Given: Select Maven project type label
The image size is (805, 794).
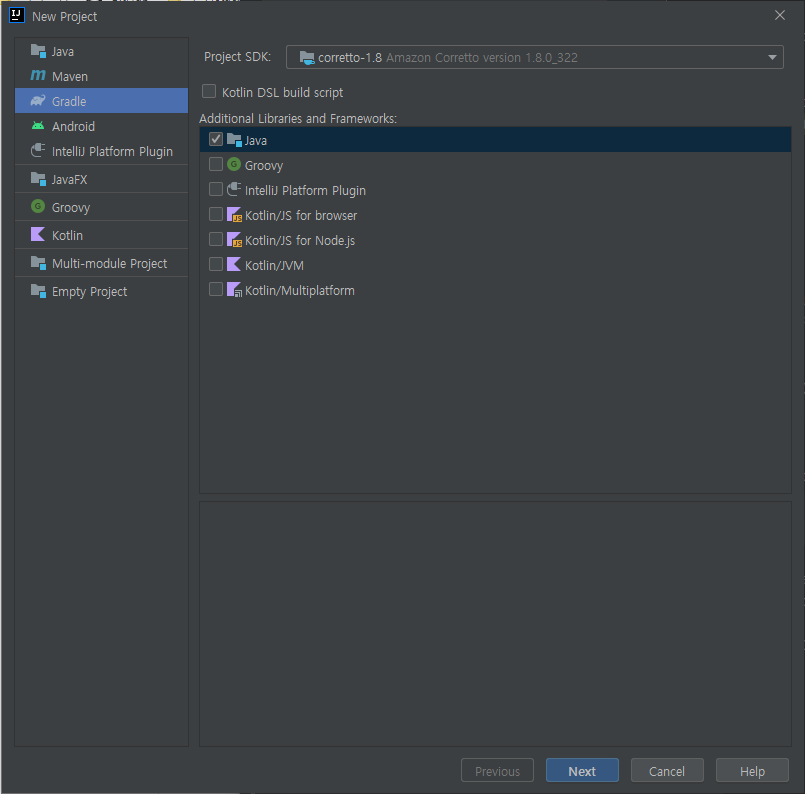Looking at the screenshot, I should pyautogui.click(x=70, y=77).
